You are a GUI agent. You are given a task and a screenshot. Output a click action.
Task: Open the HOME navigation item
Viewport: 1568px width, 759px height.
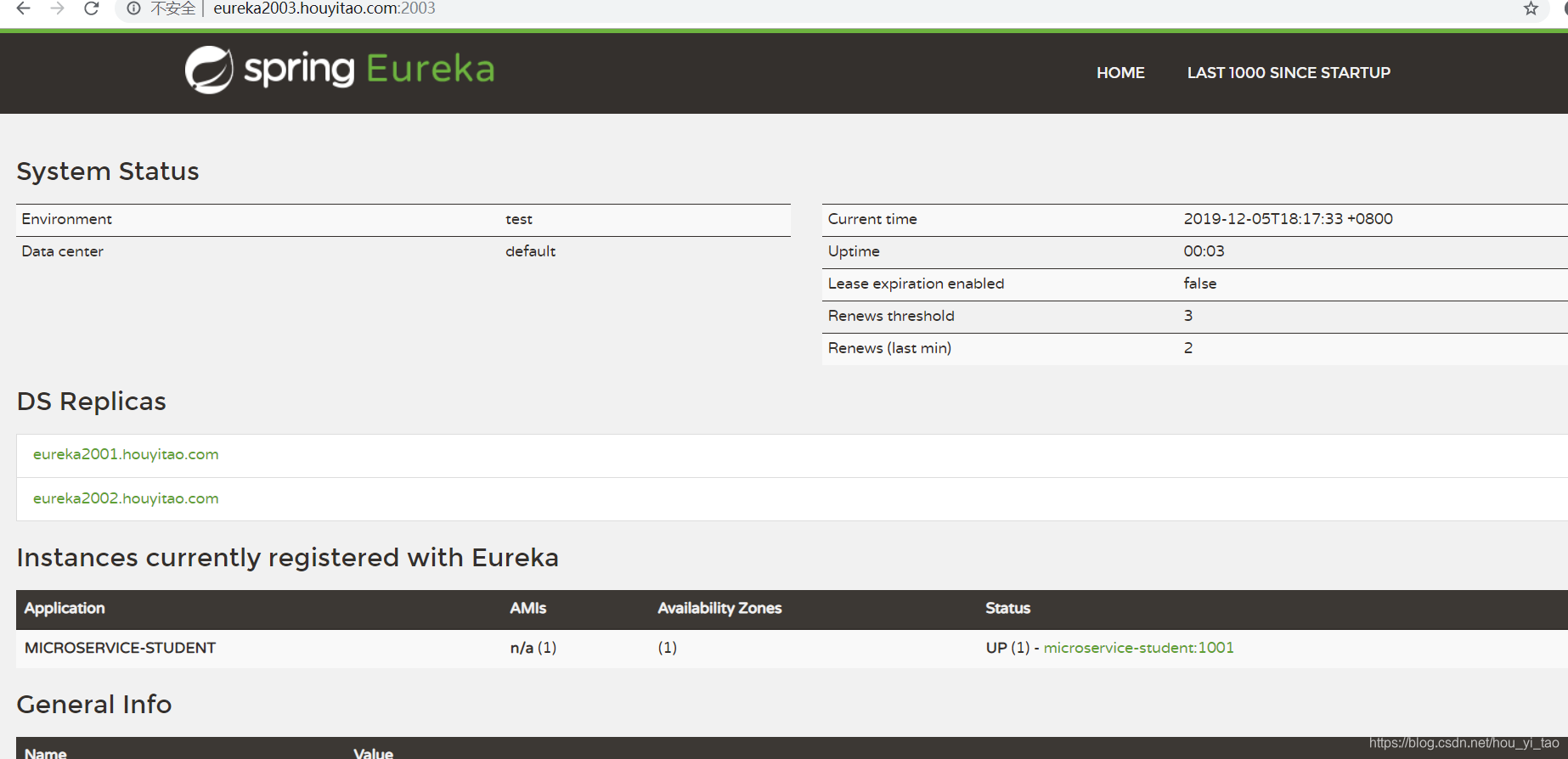(x=1120, y=73)
